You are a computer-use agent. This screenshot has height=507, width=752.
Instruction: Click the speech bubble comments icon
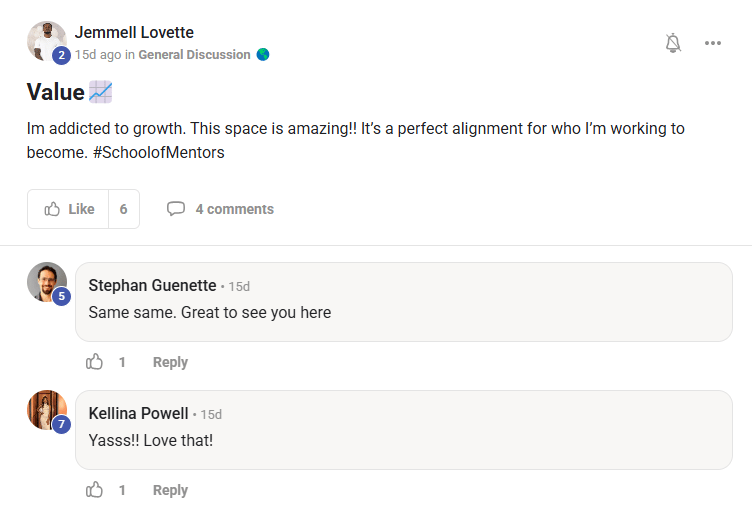tap(176, 209)
